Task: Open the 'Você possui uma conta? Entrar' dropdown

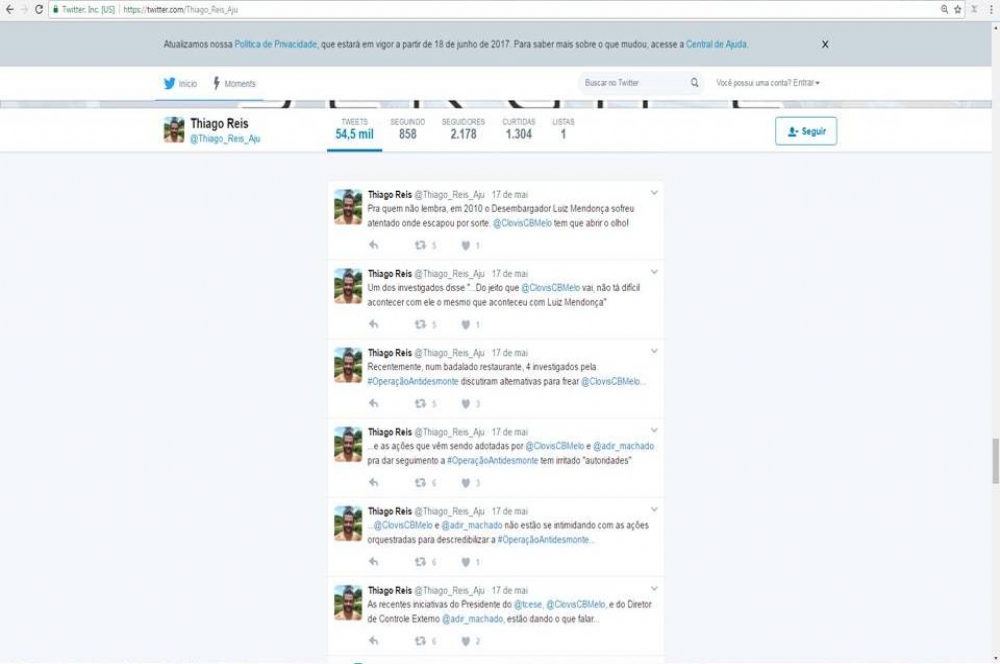Action: pyautogui.click(x=768, y=83)
